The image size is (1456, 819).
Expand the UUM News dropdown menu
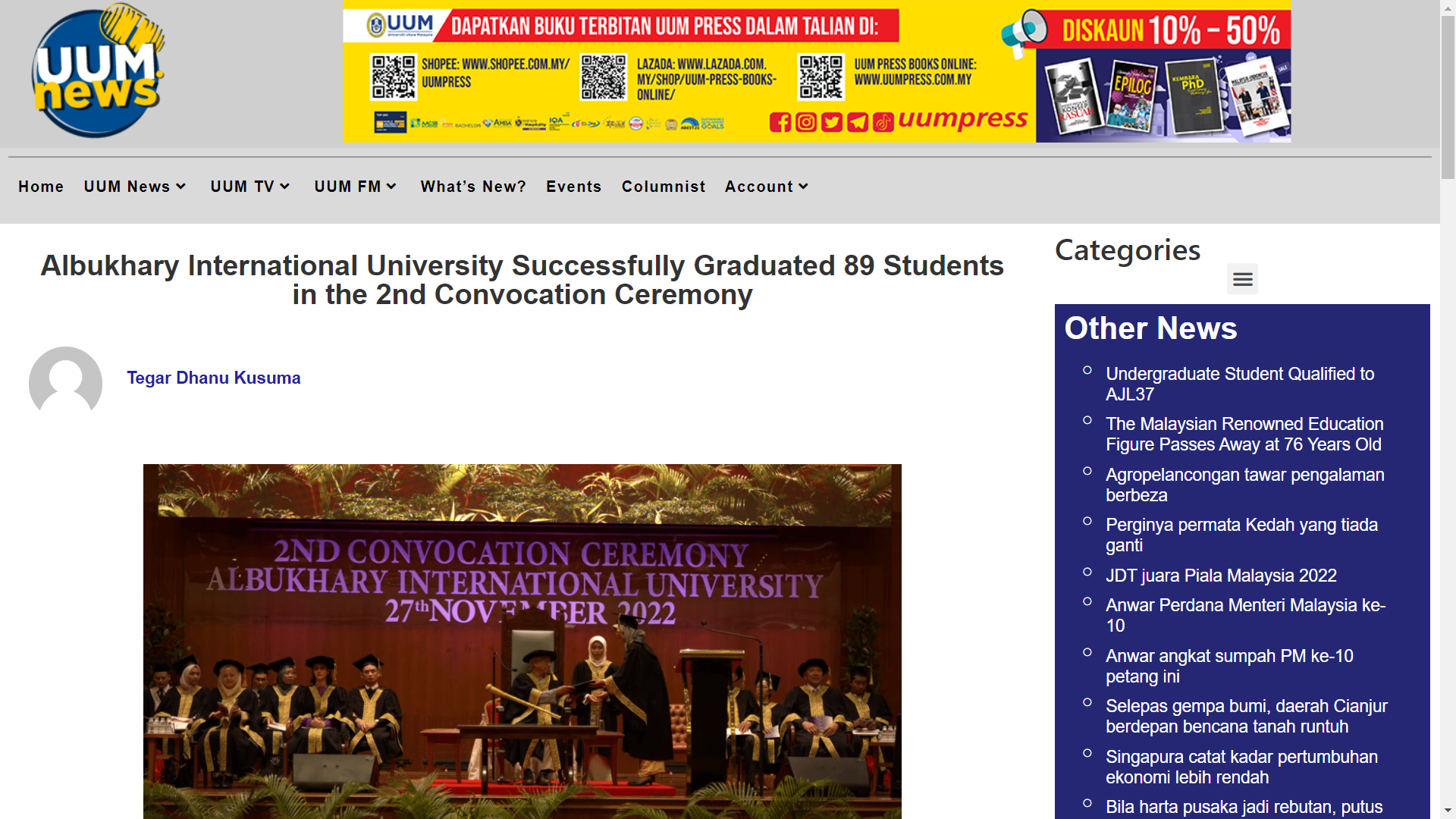pyautogui.click(x=135, y=187)
